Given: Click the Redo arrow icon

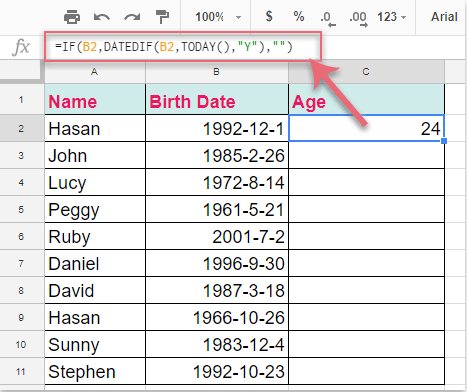Looking at the screenshot, I should [132, 17].
